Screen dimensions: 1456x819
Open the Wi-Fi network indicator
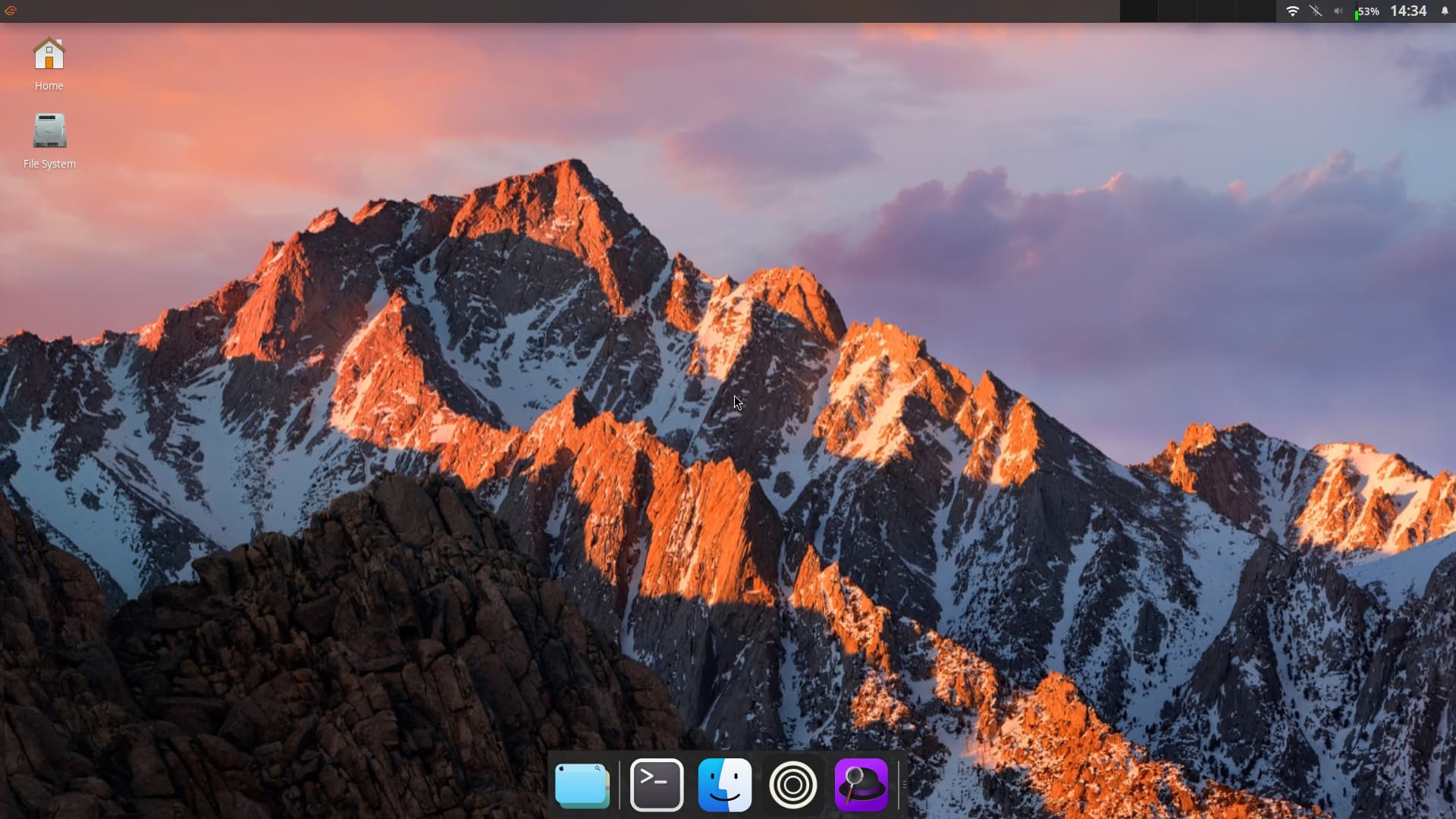pos(1293,11)
